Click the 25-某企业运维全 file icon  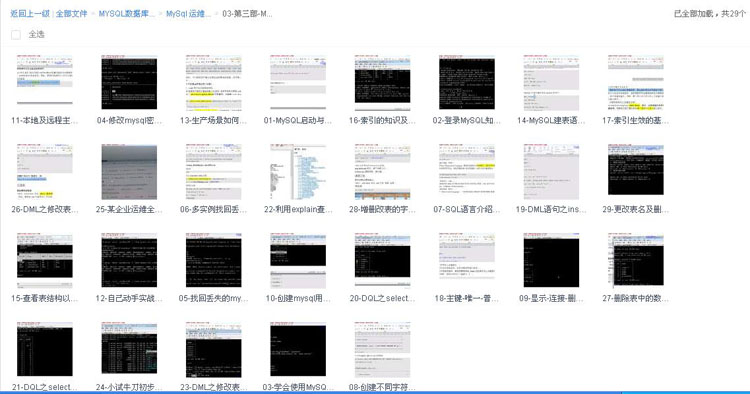pyautogui.click(x=129, y=172)
